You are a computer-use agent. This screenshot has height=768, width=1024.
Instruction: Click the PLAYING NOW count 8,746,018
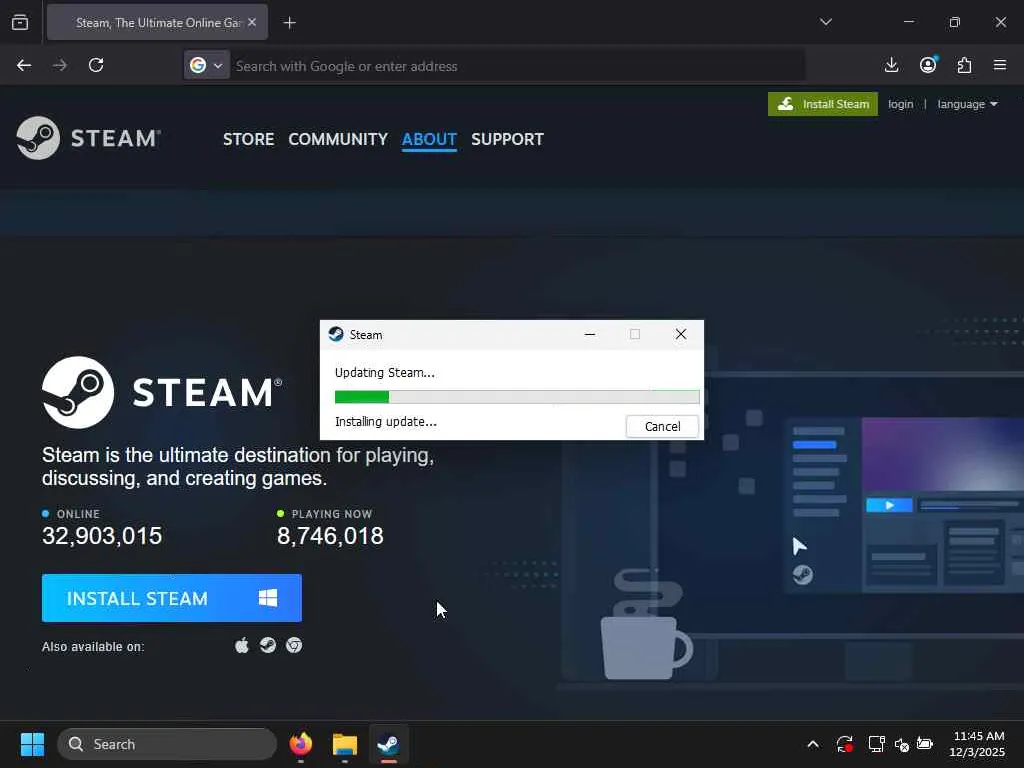(x=330, y=536)
